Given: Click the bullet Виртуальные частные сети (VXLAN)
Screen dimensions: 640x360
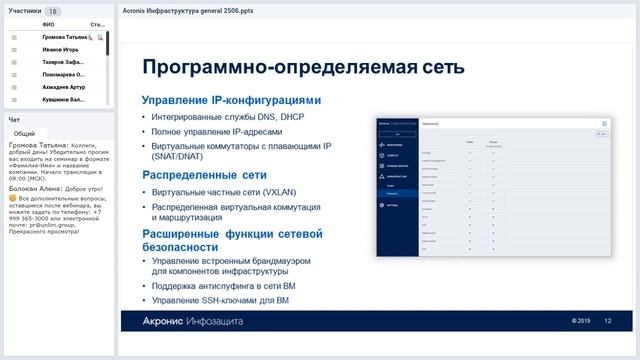Looking at the screenshot, I should click(224, 192).
